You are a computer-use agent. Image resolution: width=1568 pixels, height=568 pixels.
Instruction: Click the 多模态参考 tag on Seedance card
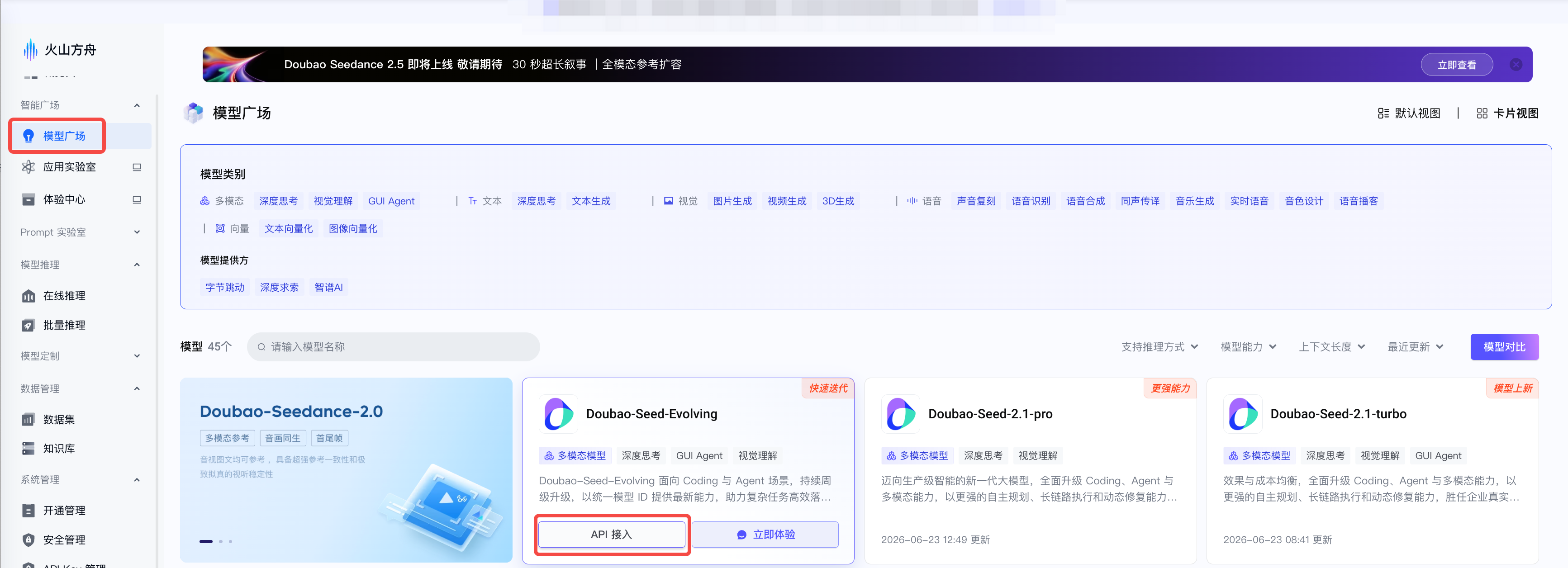click(227, 438)
